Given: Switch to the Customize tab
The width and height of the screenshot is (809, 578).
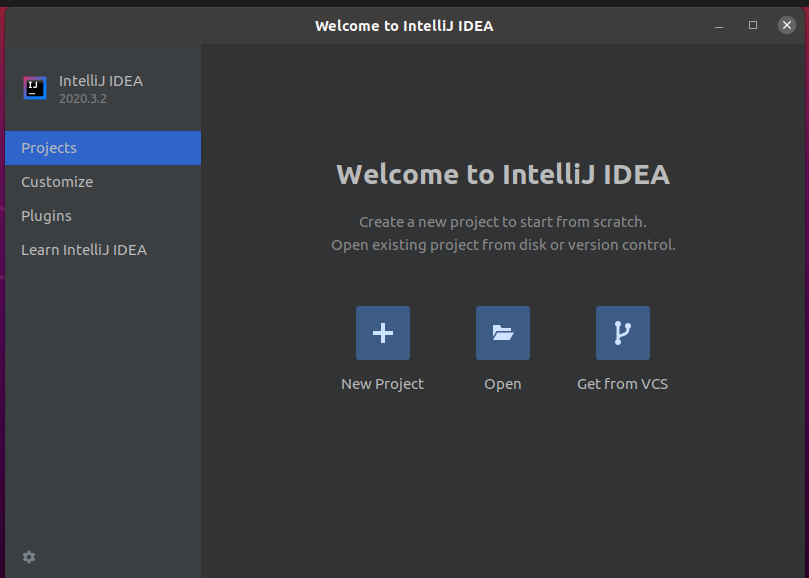Looking at the screenshot, I should click(x=103, y=182).
